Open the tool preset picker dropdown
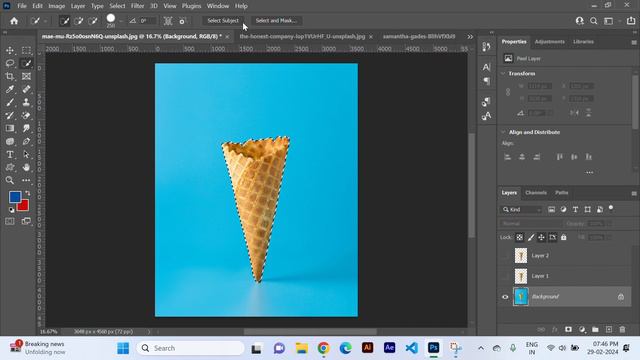The image size is (640, 360). point(45,21)
